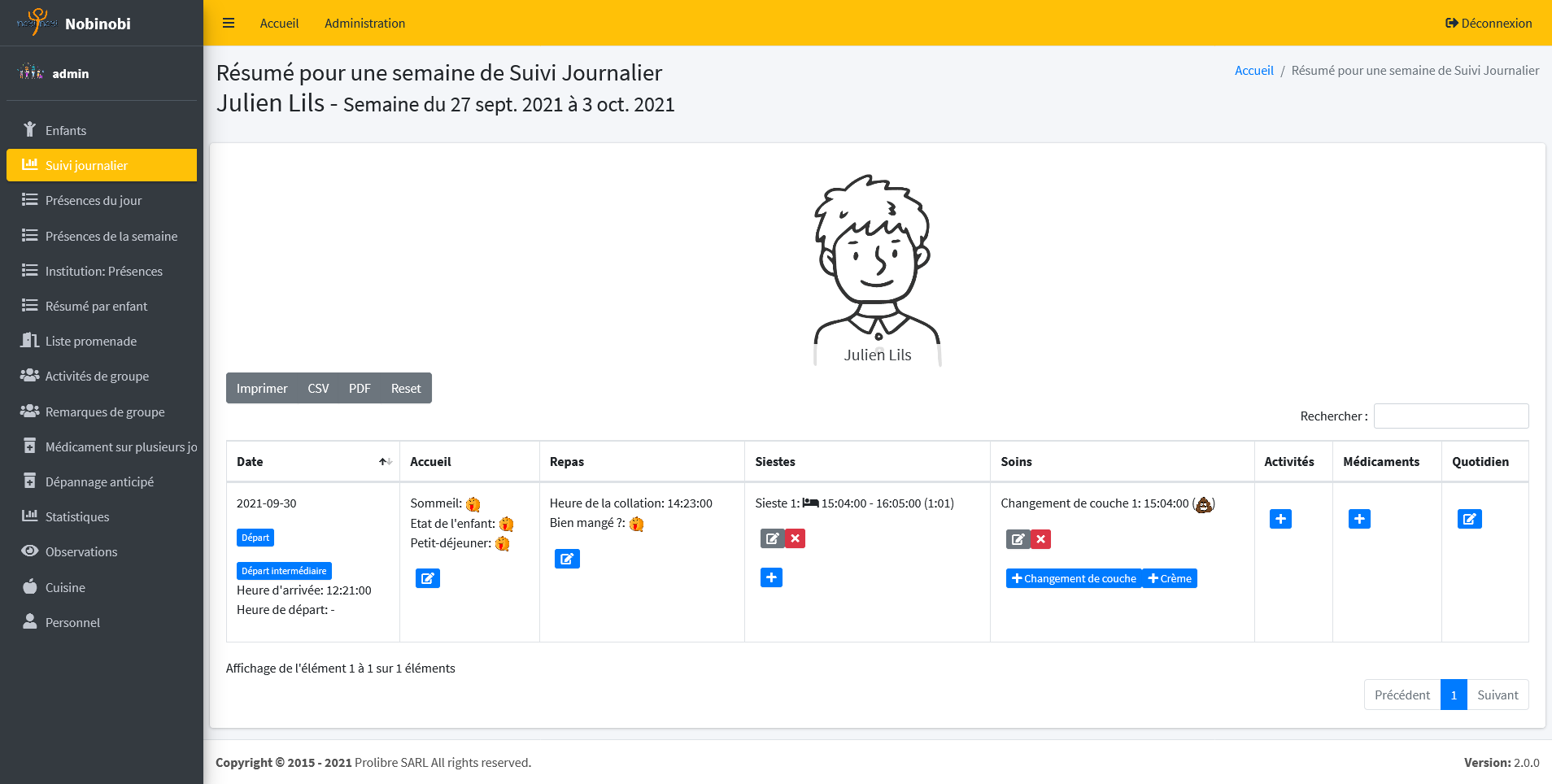Image resolution: width=1552 pixels, height=784 pixels.
Task: Click the Enfants child icon
Action: pos(30,130)
